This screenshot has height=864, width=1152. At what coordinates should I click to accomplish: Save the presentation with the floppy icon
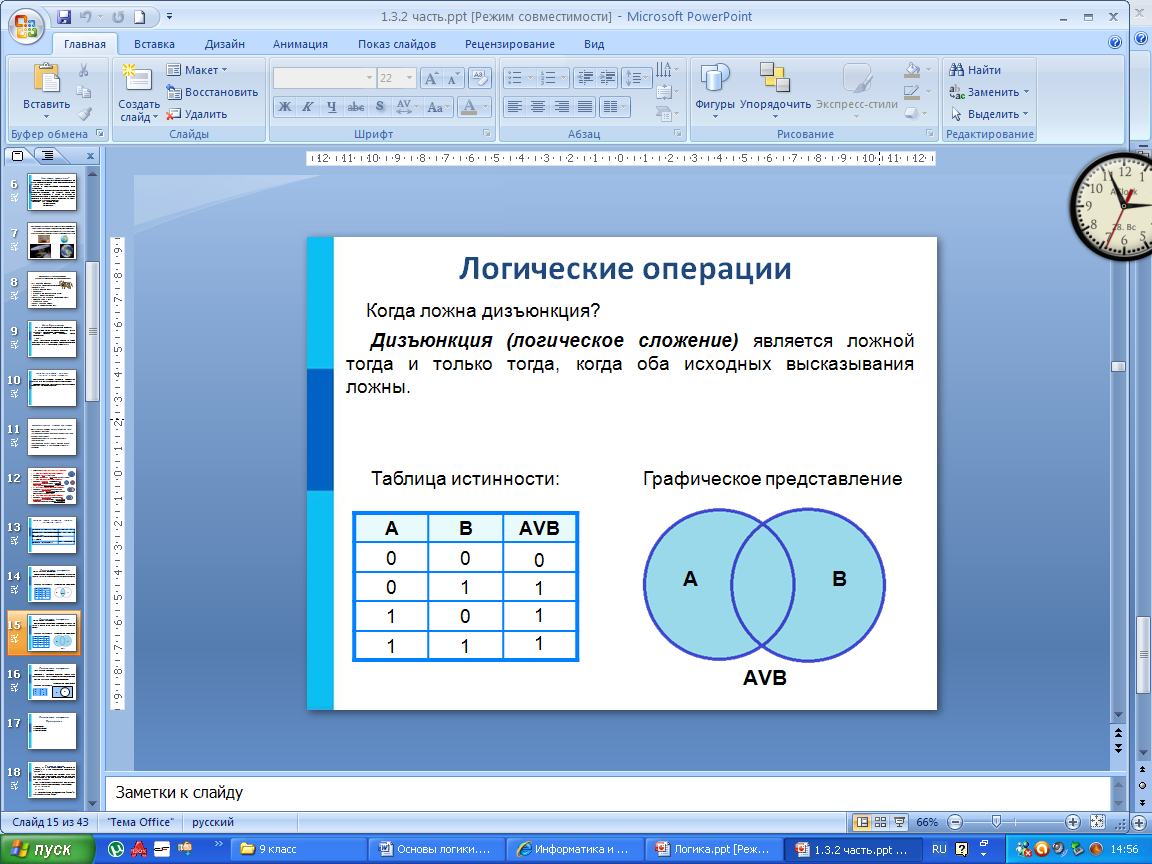(63, 16)
